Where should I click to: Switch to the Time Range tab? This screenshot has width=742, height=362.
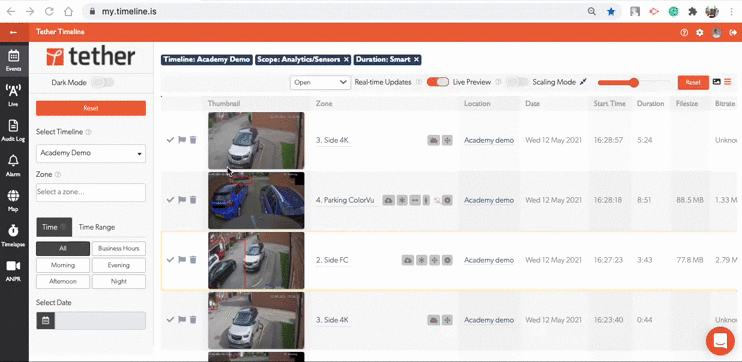click(97, 227)
